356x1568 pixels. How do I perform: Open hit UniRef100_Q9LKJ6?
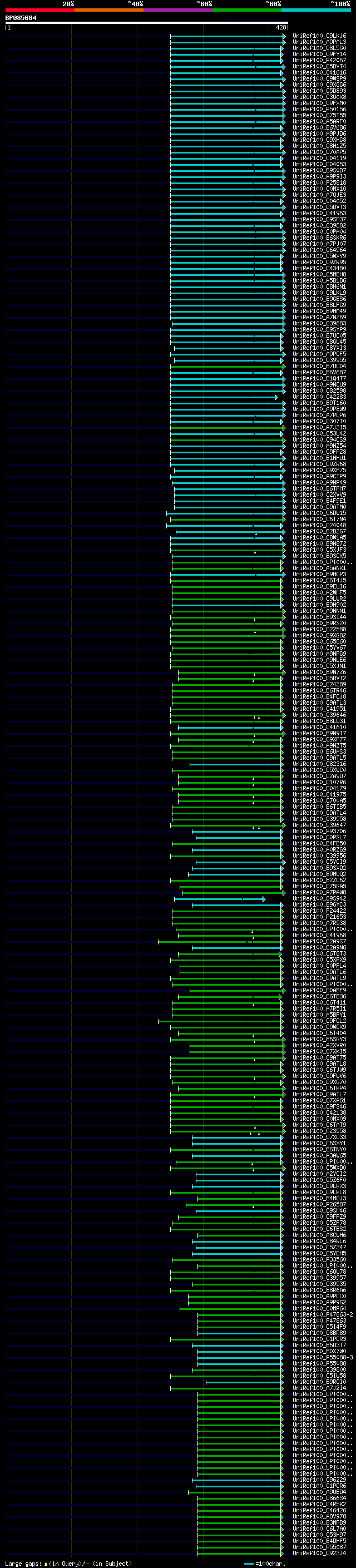(319, 36)
